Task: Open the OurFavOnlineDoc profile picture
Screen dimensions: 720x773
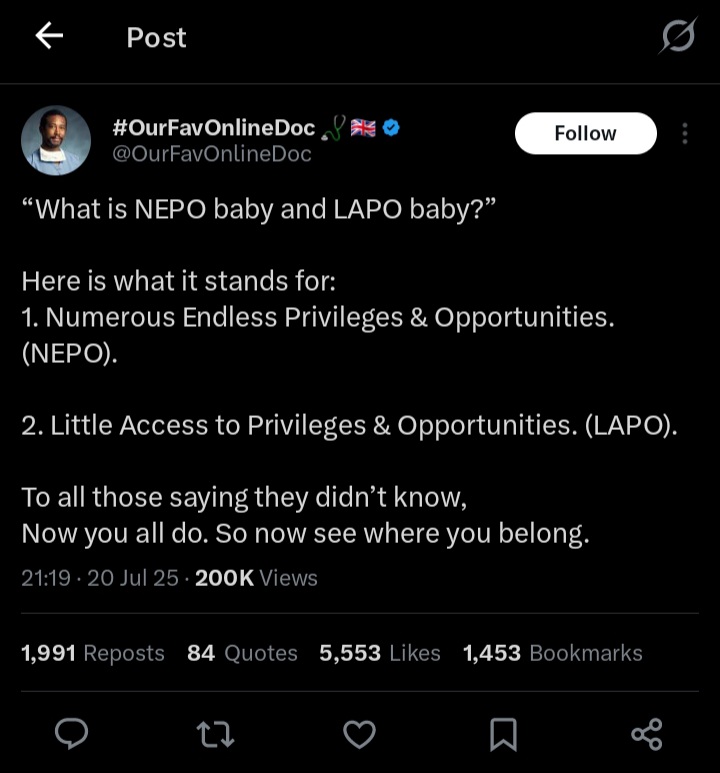Action: pyautogui.click(x=56, y=141)
